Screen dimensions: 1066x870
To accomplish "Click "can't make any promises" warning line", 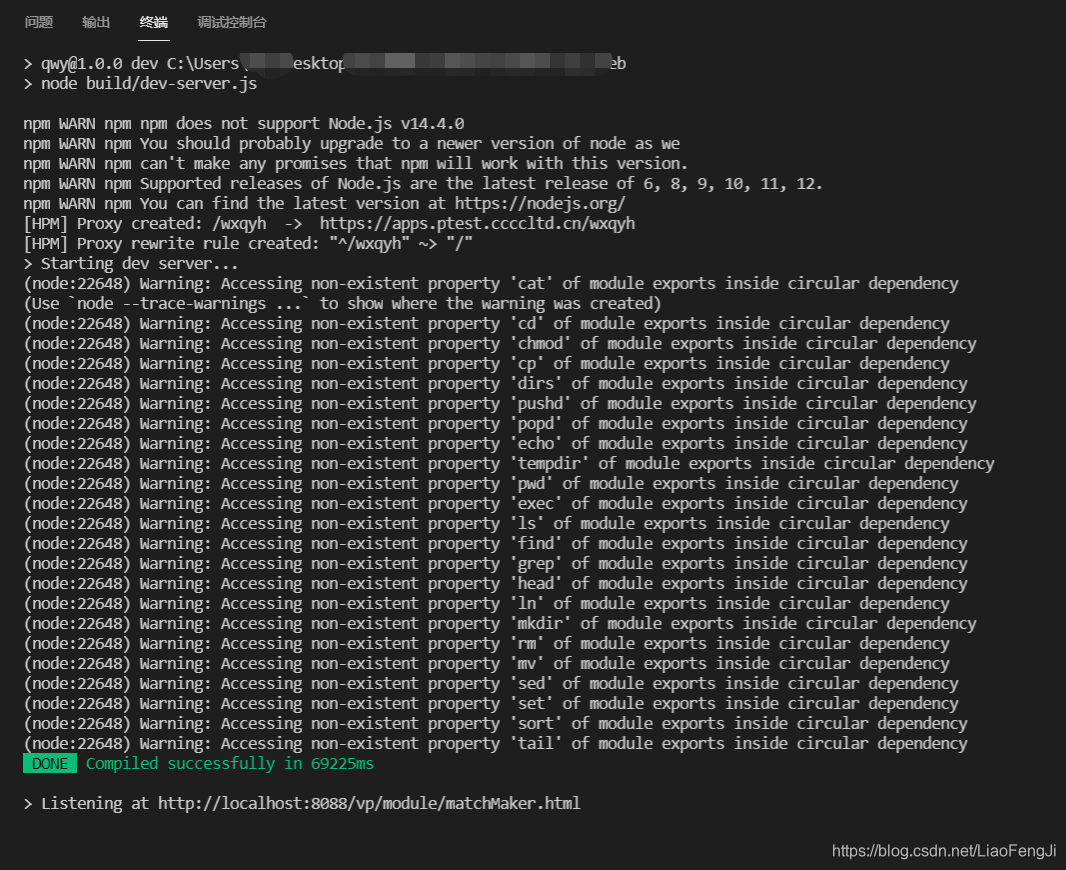I will point(356,164).
